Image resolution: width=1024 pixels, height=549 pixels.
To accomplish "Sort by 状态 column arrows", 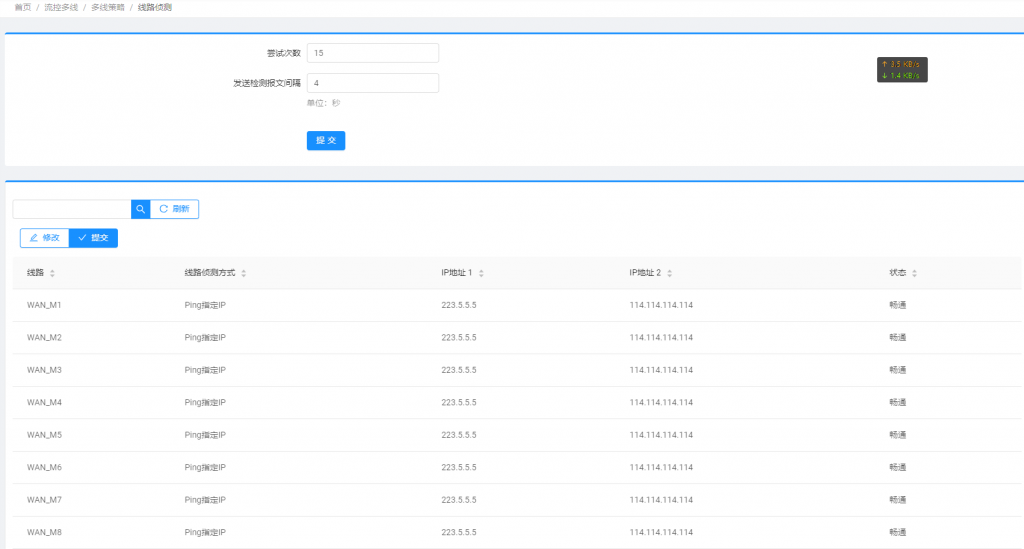I will [x=914, y=273].
